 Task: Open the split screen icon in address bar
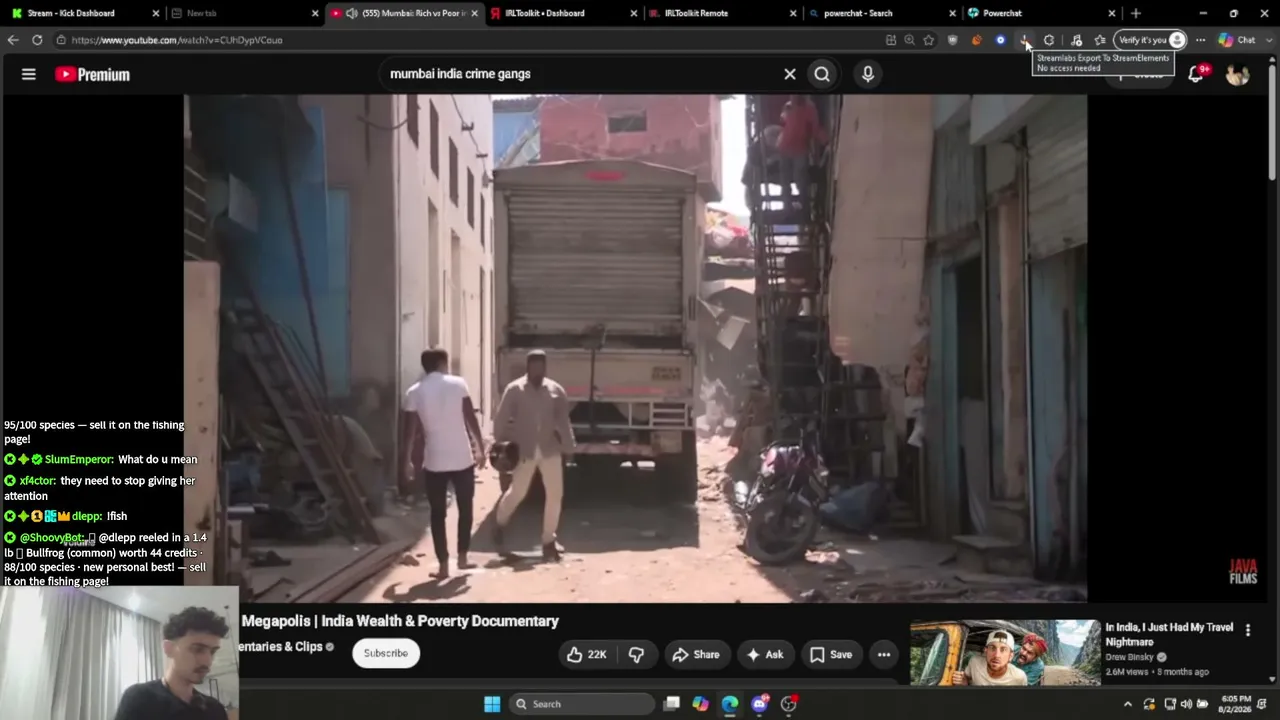[x=891, y=40]
